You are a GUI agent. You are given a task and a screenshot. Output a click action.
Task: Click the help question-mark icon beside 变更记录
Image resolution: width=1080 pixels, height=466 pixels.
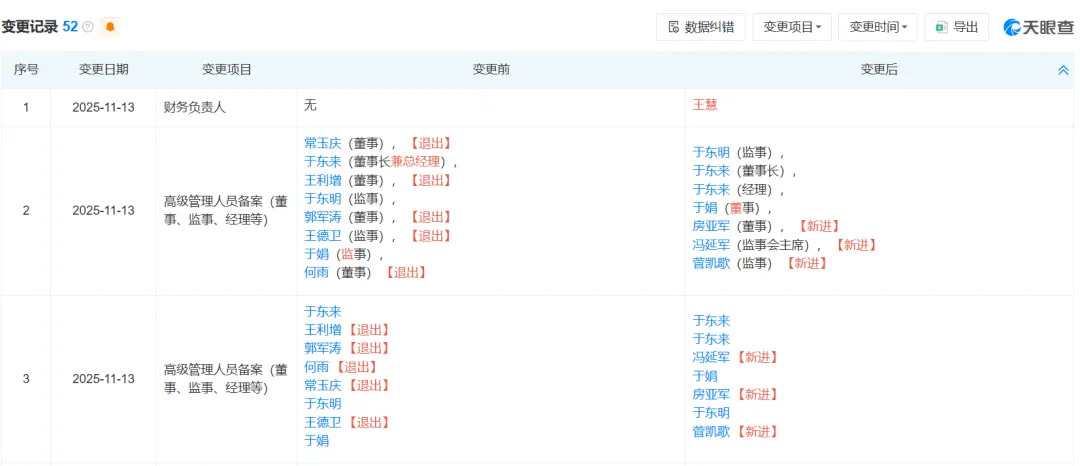pyautogui.click(x=88, y=27)
